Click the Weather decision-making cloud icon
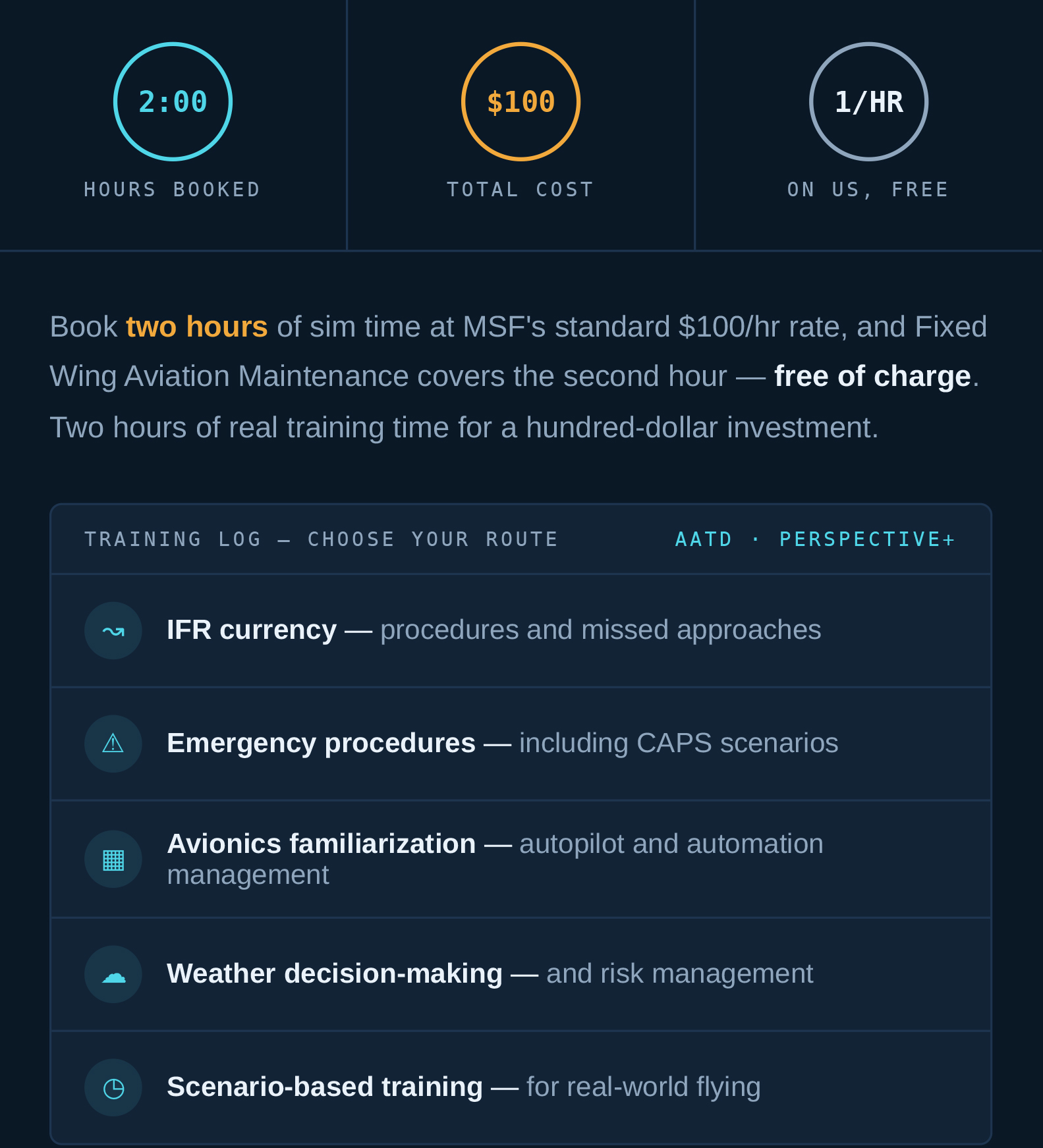The width and height of the screenshot is (1043, 1148). (113, 975)
